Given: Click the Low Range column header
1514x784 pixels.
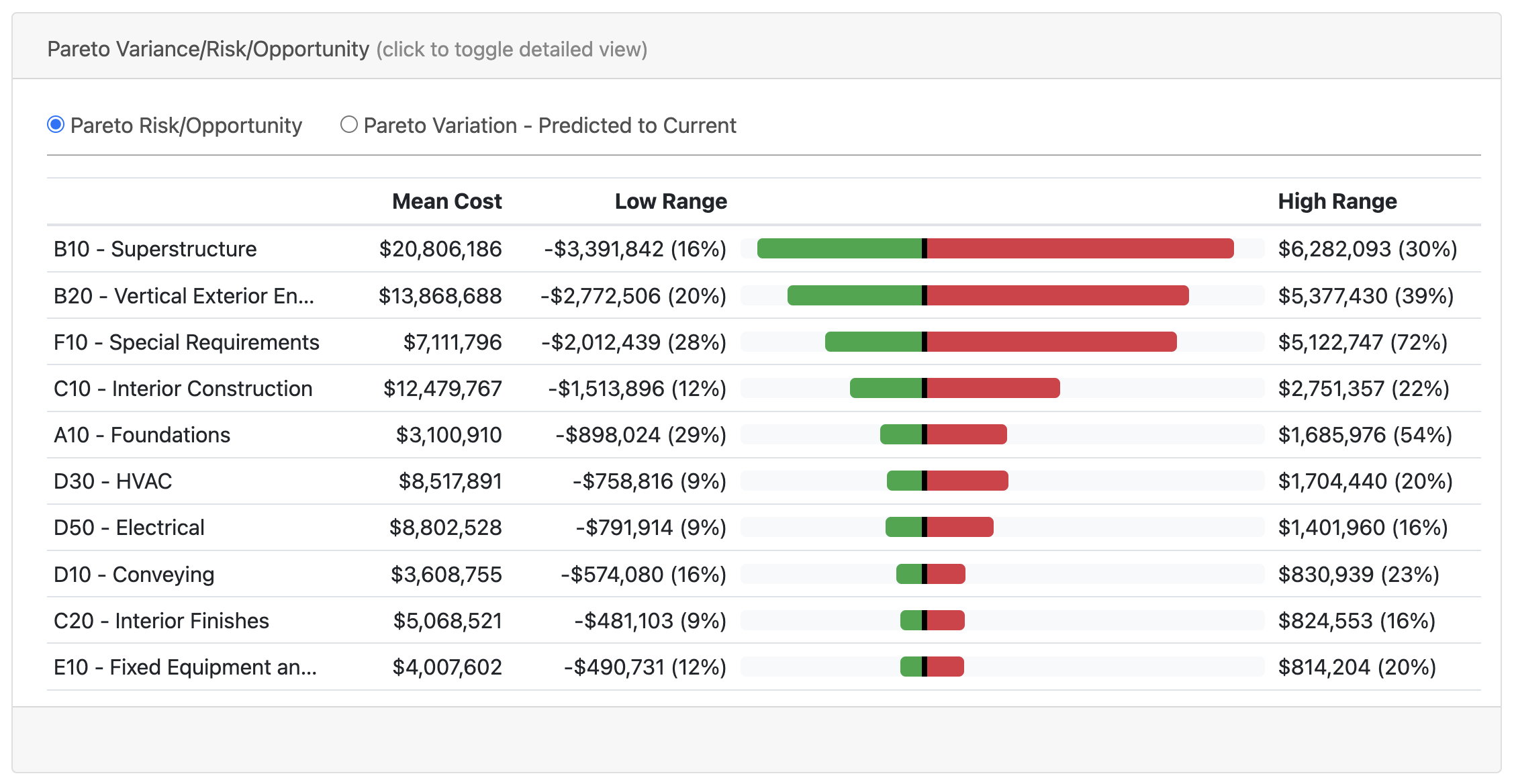Looking at the screenshot, I should (670, 201).
